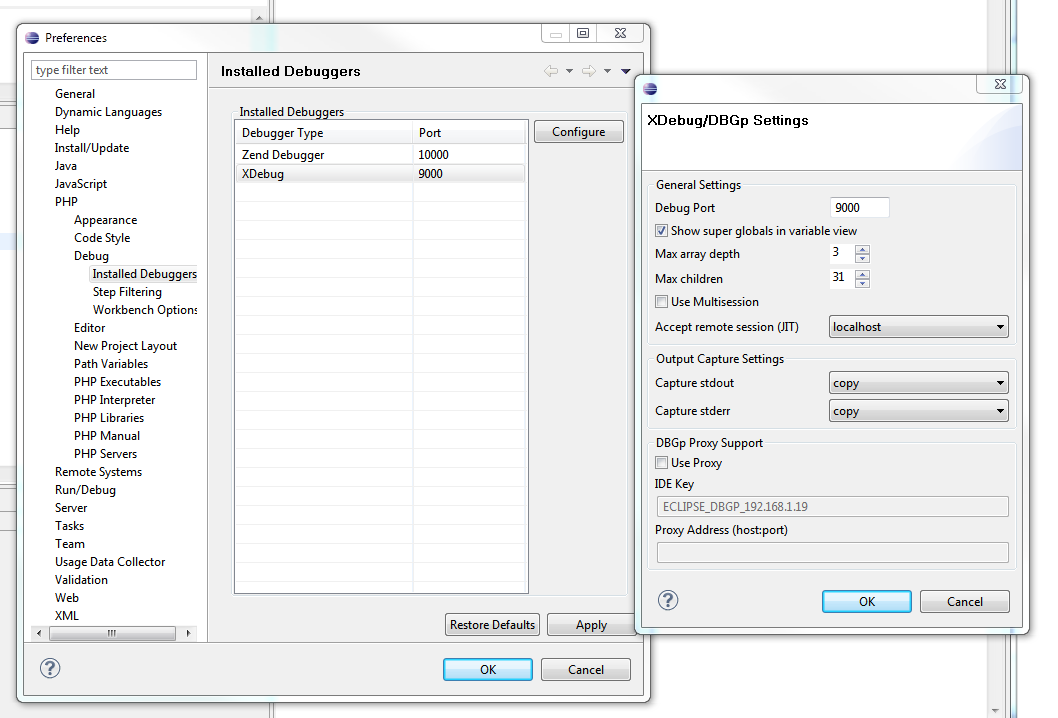
Task: Select JavaScript in preferences tree
Action: (81, 184)
